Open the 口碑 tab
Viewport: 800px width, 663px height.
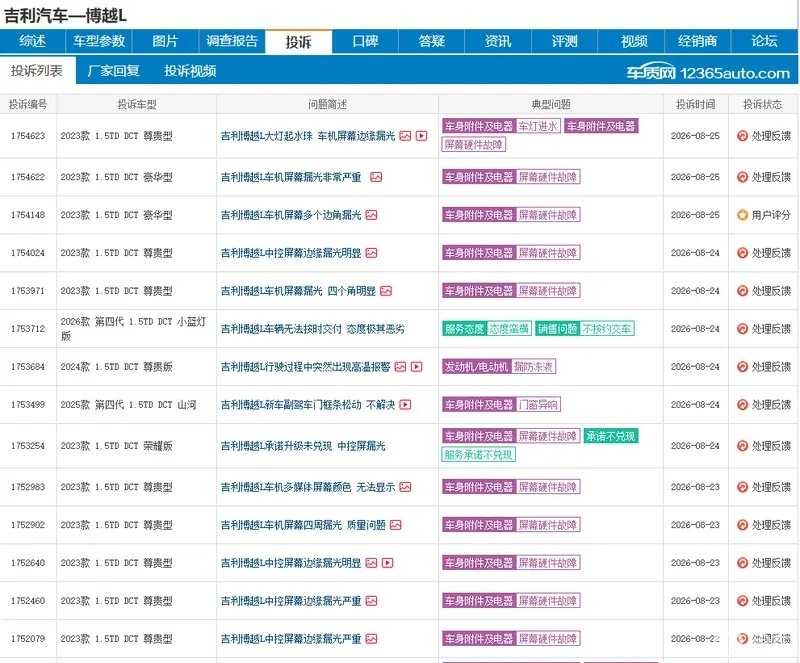[365, 41]
